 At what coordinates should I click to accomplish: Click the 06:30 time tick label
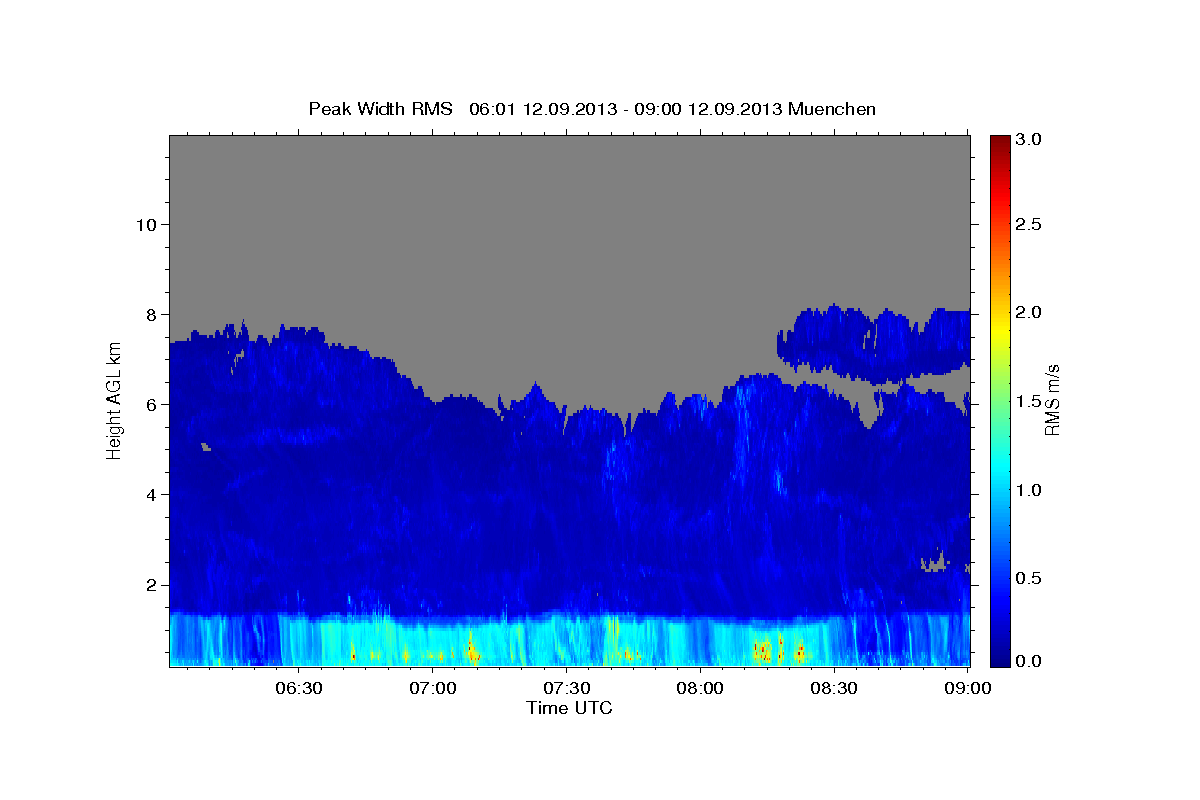click(299, 688)
